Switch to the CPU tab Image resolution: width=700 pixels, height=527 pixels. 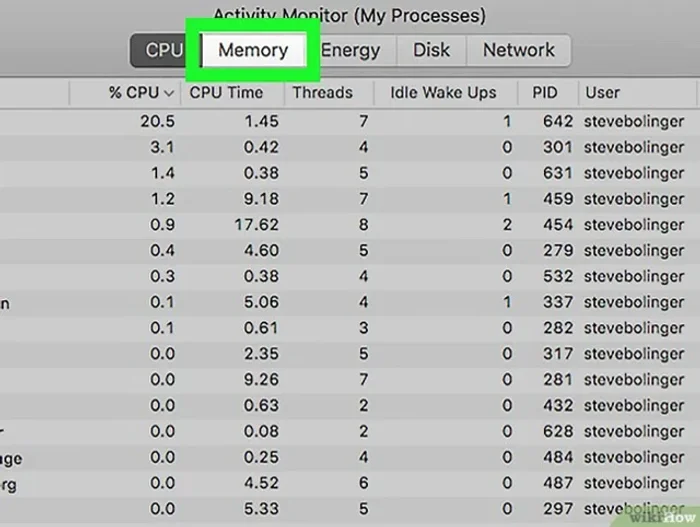(164, 50)
